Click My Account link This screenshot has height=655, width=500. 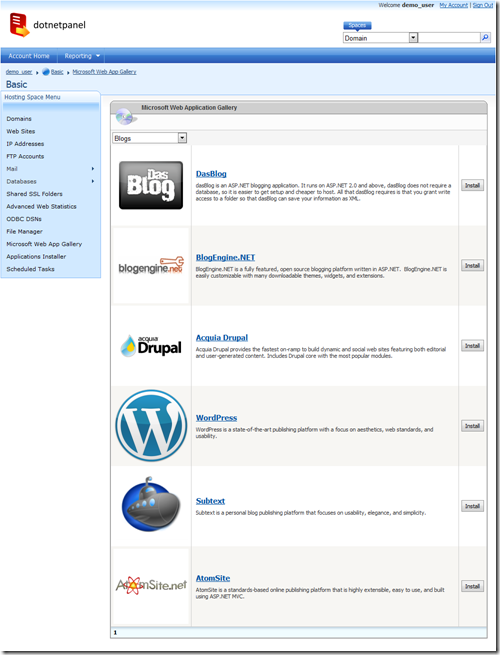pos(453,5)
